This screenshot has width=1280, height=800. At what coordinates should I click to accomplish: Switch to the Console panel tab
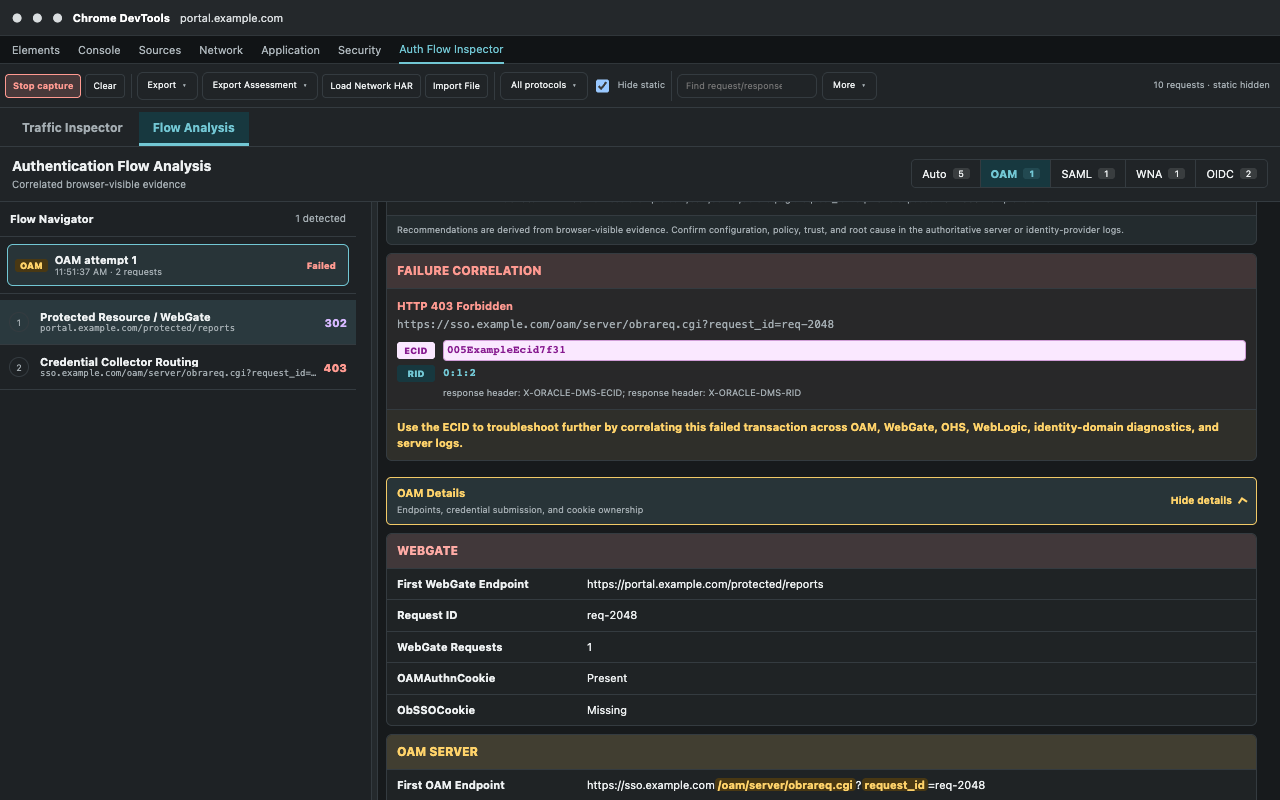99,50
